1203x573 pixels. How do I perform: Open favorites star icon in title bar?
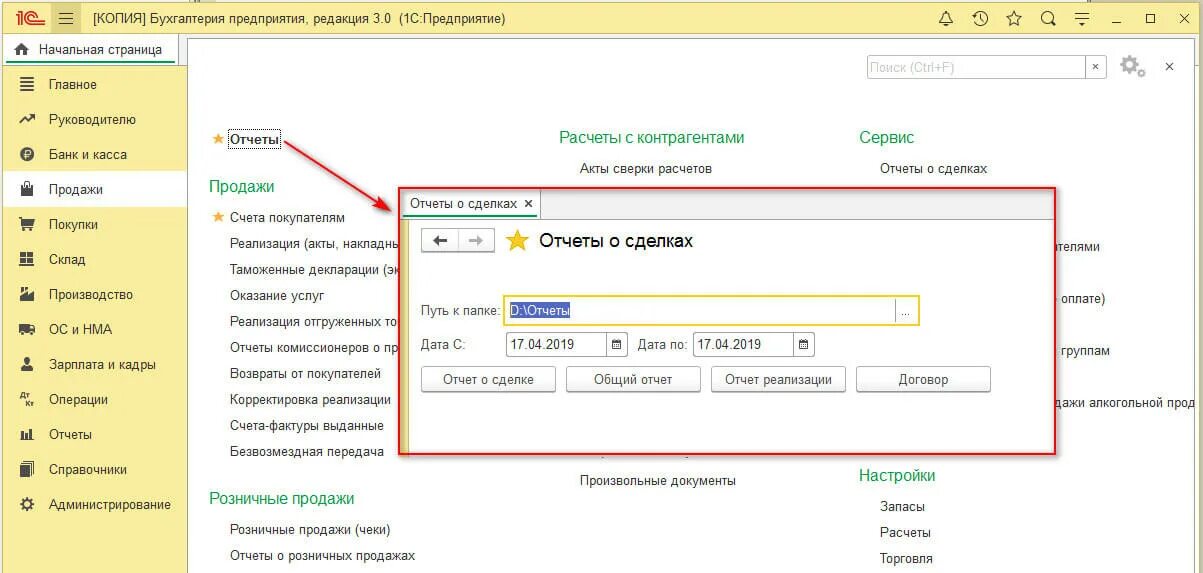1014,19
